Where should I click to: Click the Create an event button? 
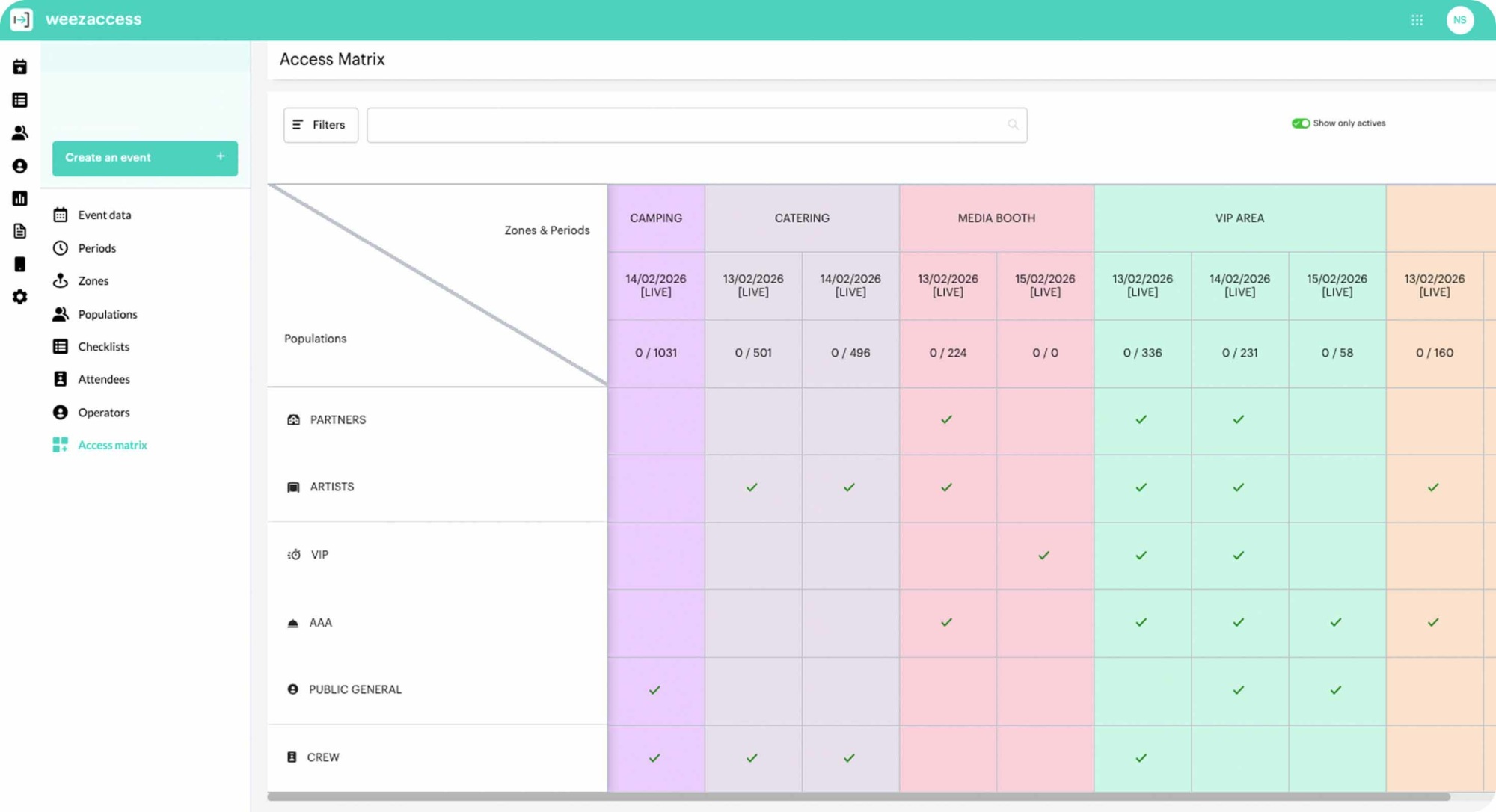(x=144, y=158)
